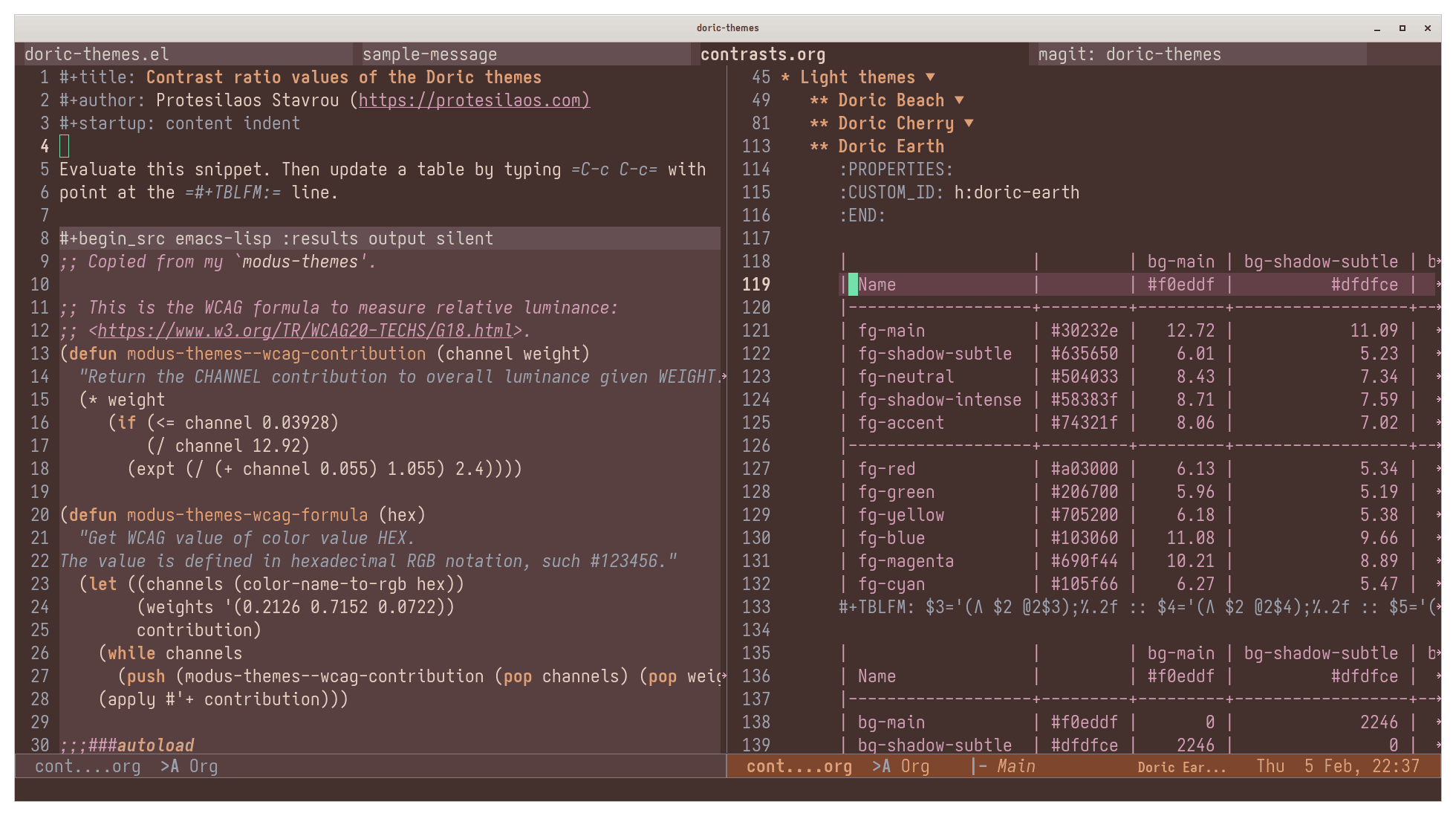Expand the Doric Beach heading arrow
Screen dimensions: 1456x816
tap(959, 100)
